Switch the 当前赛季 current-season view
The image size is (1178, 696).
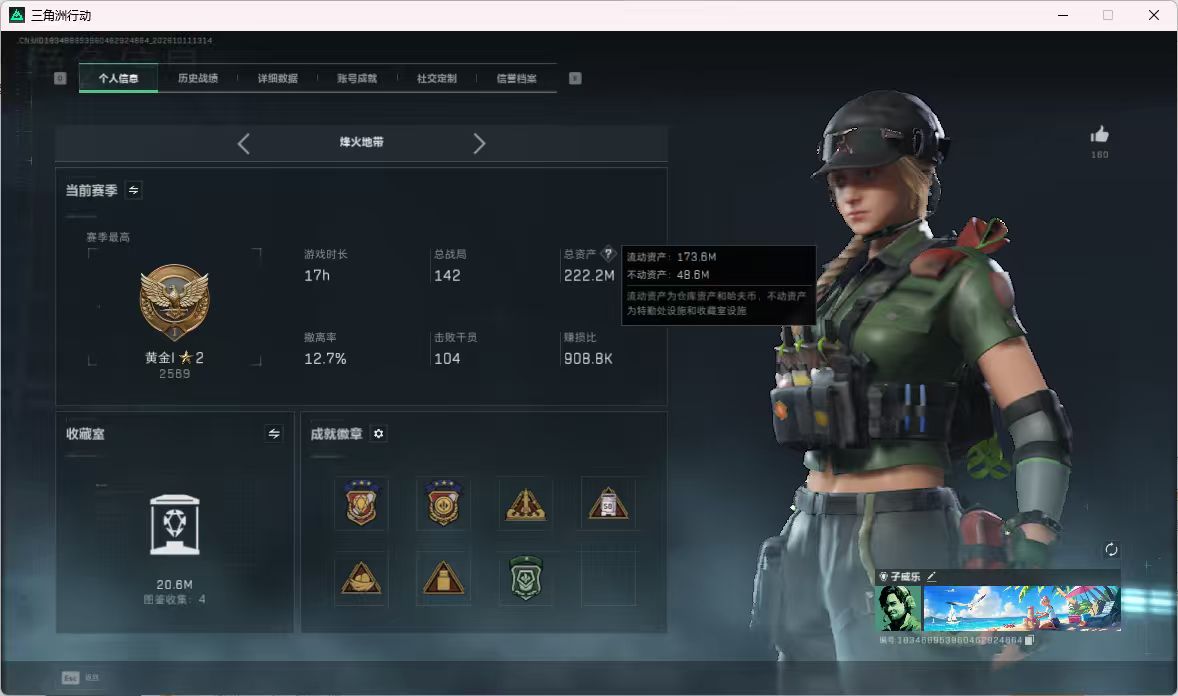134,190
